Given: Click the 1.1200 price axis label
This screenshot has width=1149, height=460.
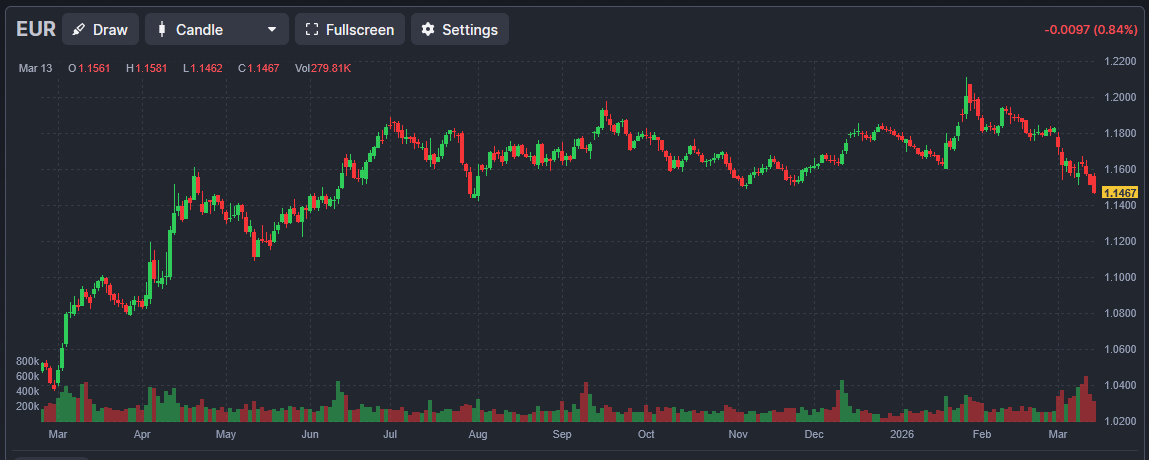Looking at the screenshot, I should (1120, 242).
